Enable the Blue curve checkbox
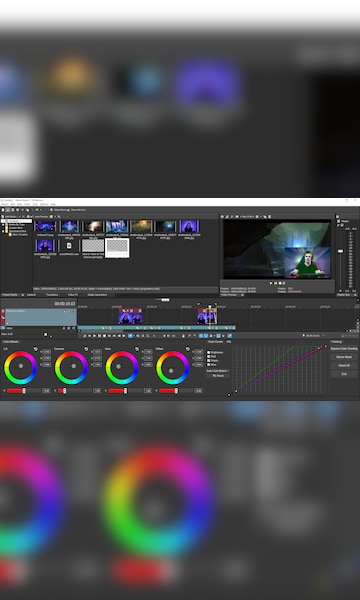360x600 pixels. [x=209, y=364]
